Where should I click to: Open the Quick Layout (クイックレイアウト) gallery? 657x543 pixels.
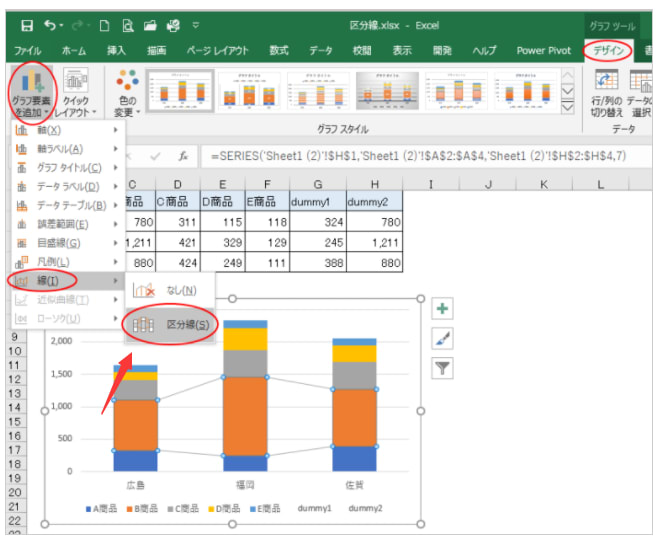[x=75, y=92]
